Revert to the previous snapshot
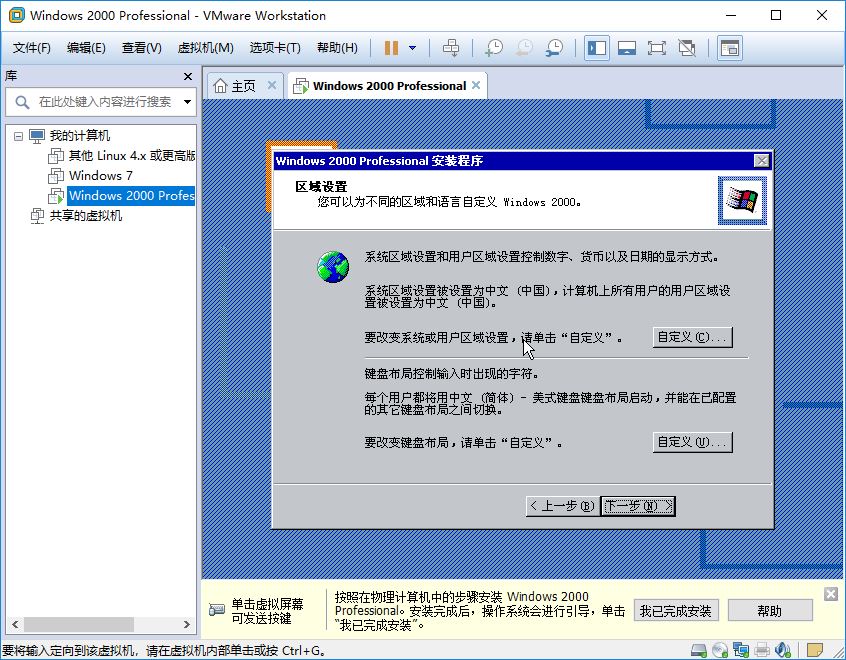Image resolution: width=846 pixels, height=660 pixels. [x=524, y=48]
